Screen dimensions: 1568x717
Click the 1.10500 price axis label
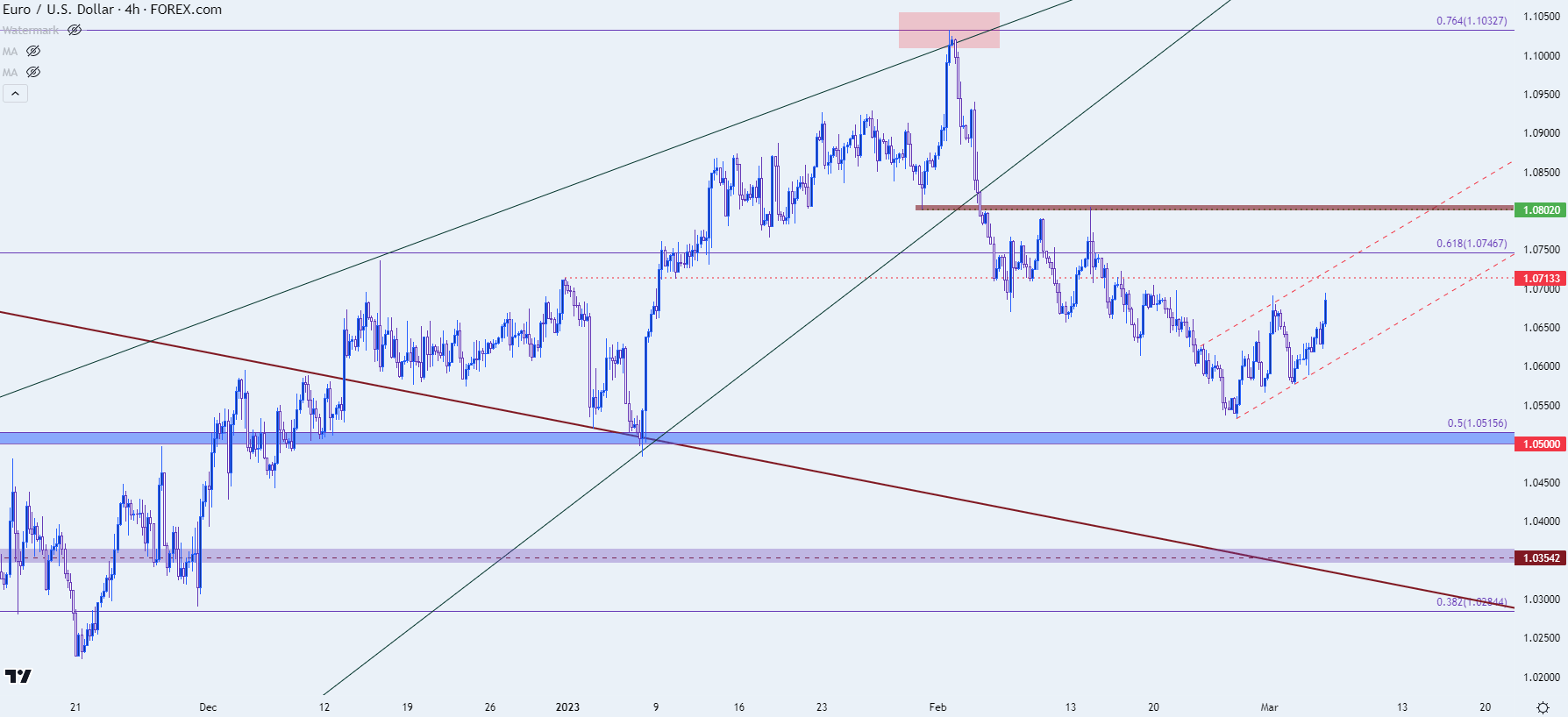[x=1542, y=17]
